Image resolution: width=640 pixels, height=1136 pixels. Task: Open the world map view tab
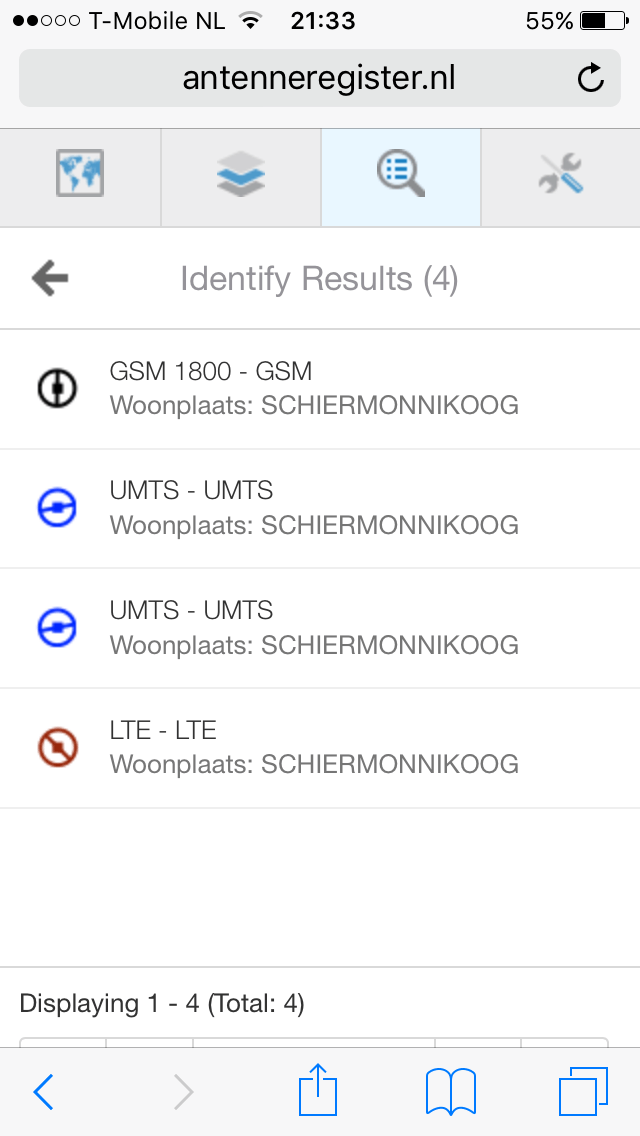click(80, 174)
